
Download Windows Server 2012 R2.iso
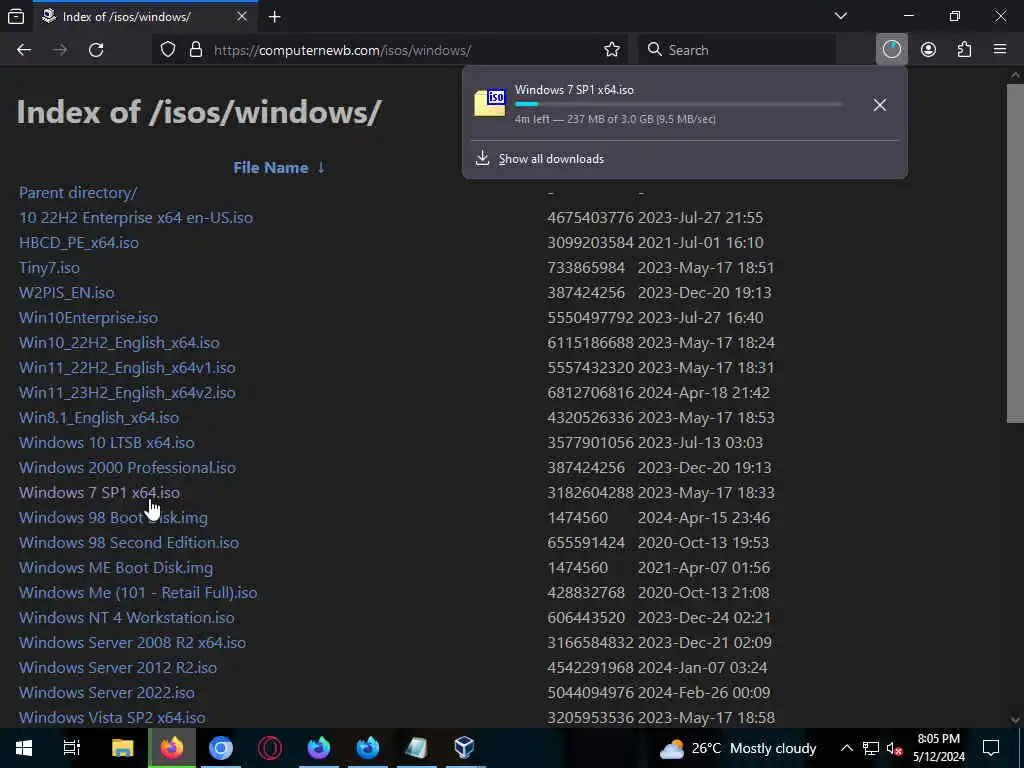pyautogui.click(x=118, y=667)
